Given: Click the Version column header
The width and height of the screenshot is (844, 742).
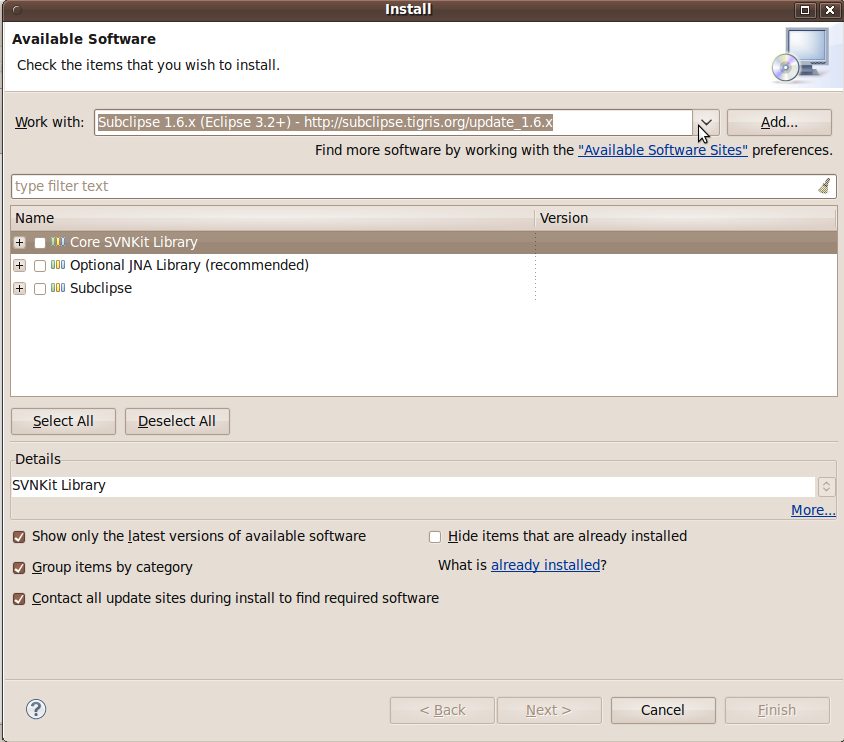Looking at the screenshot, I should [685, 218].
